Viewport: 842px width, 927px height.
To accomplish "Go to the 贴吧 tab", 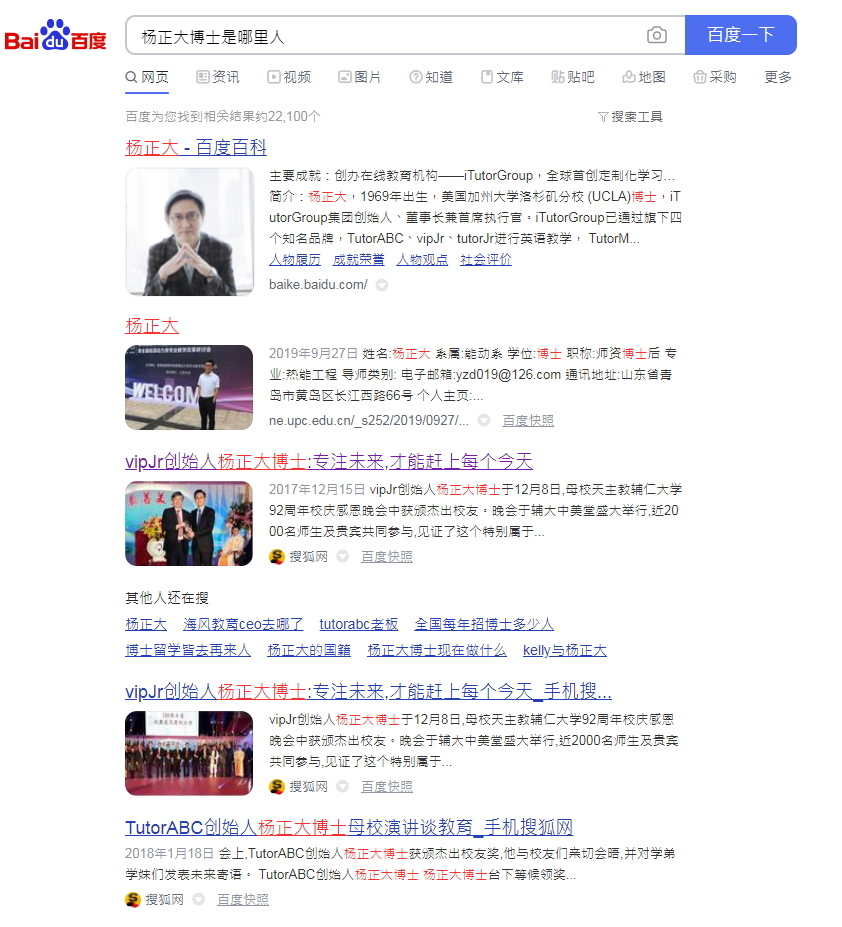I will click(572, 77).
